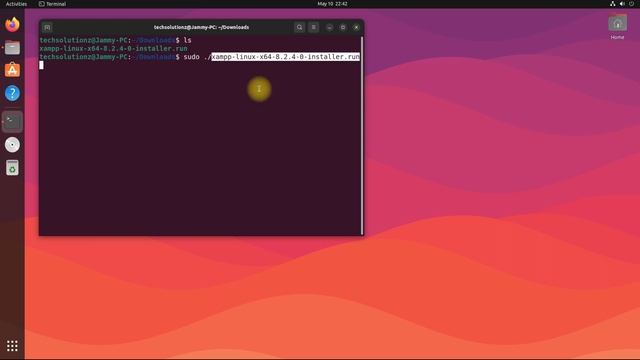Screen dimensions: 640x360
Task: Click the highlighted installer filename in sudo command
Action: pos(285,57)
